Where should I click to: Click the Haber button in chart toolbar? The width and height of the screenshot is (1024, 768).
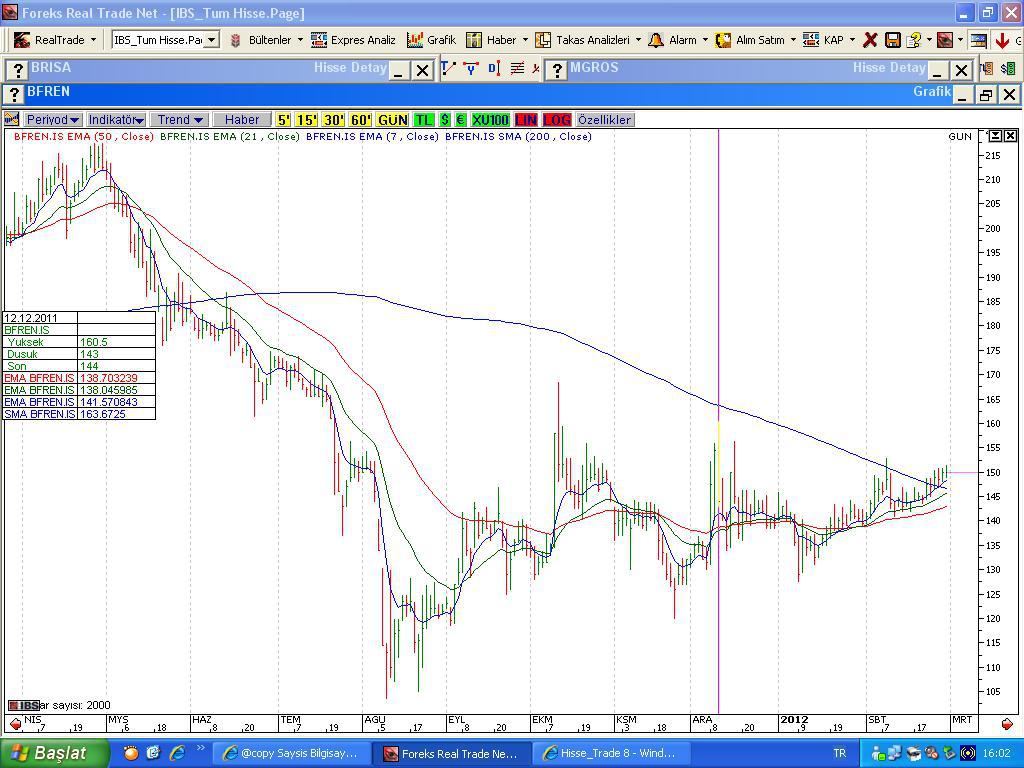[242, 120]
